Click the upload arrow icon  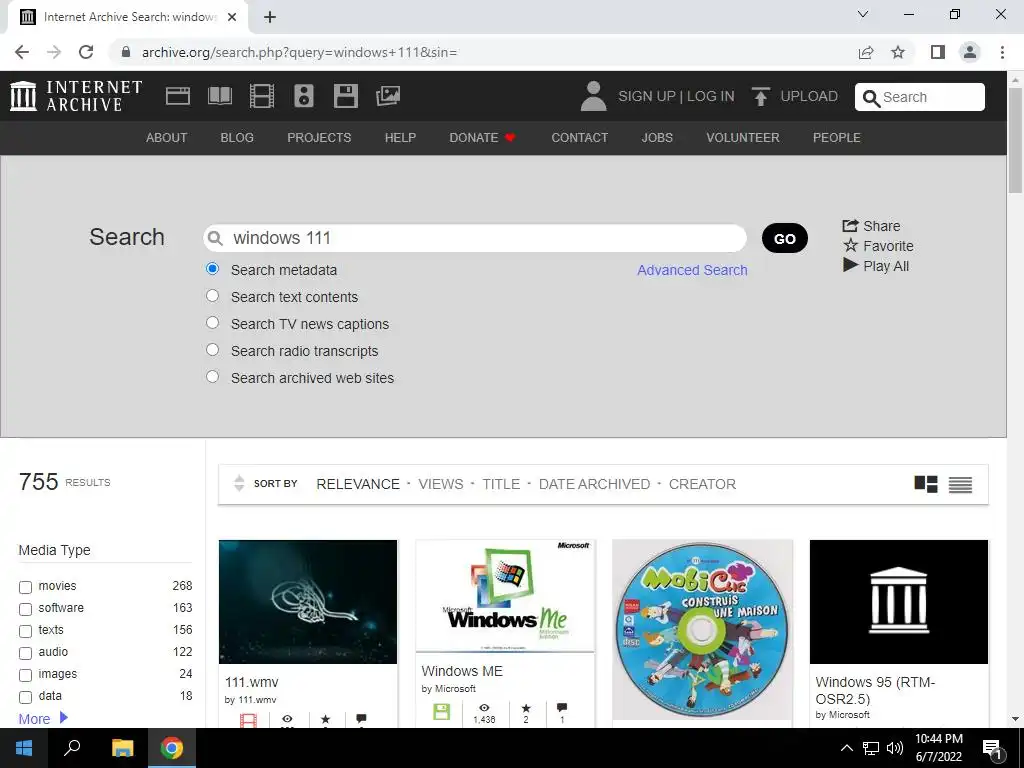[760, 96]
